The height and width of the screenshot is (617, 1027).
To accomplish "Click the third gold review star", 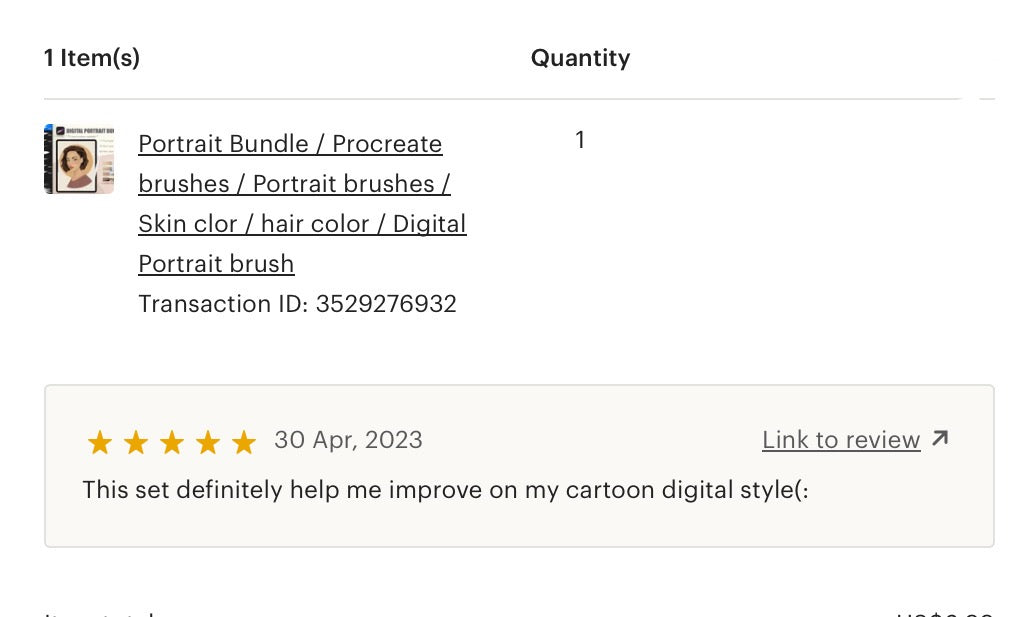I will 172,442.
